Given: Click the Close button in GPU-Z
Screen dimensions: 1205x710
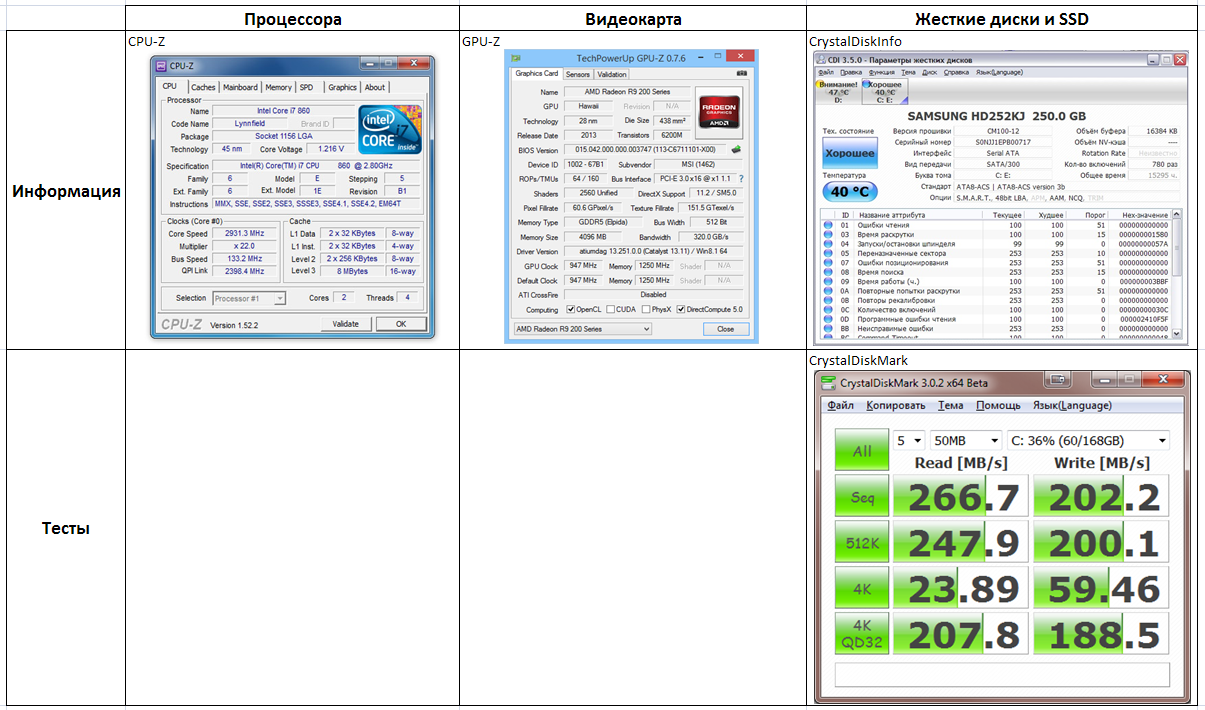Looking at the screenshot, I should [x=726, y=328].
